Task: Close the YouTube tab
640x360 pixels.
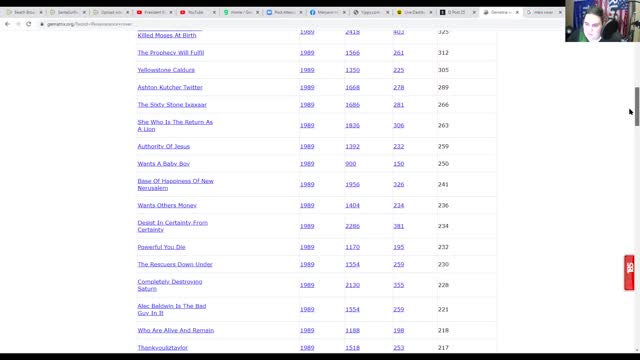Action: pyautogui.click(x=214, y=13)
